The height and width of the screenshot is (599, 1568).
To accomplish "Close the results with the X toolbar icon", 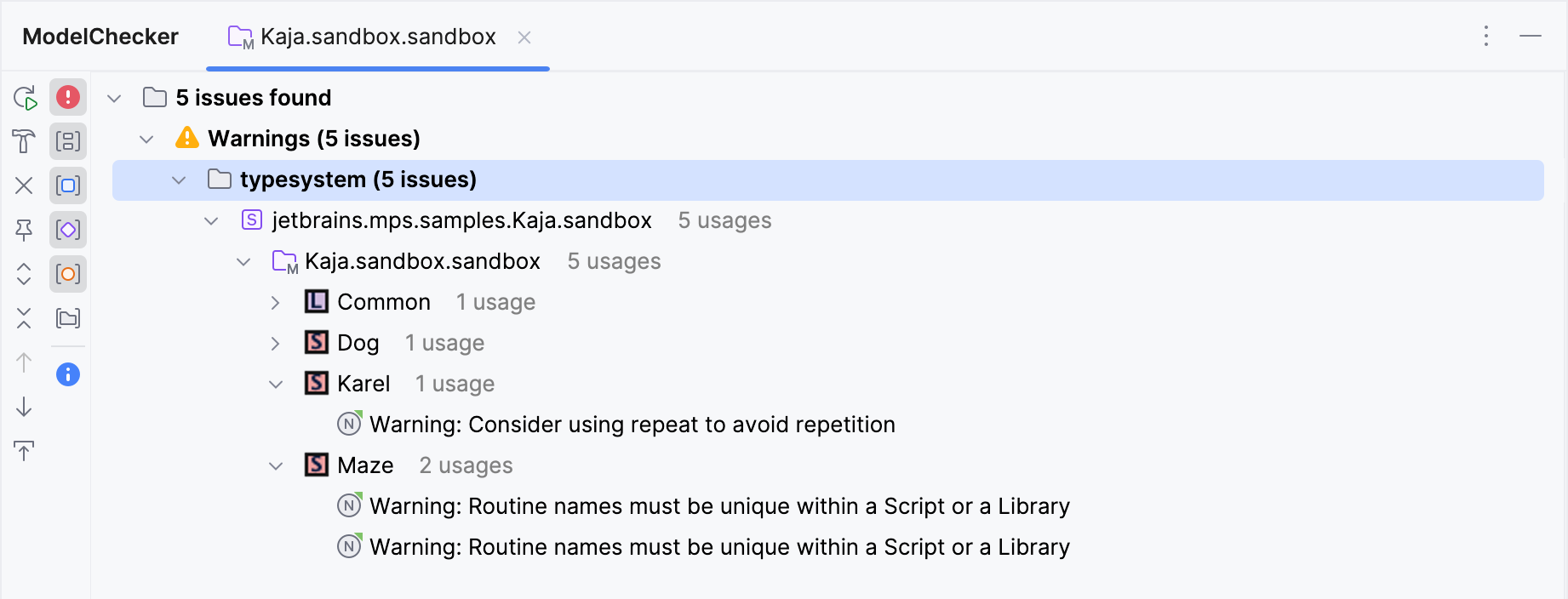I will (25, 185).
